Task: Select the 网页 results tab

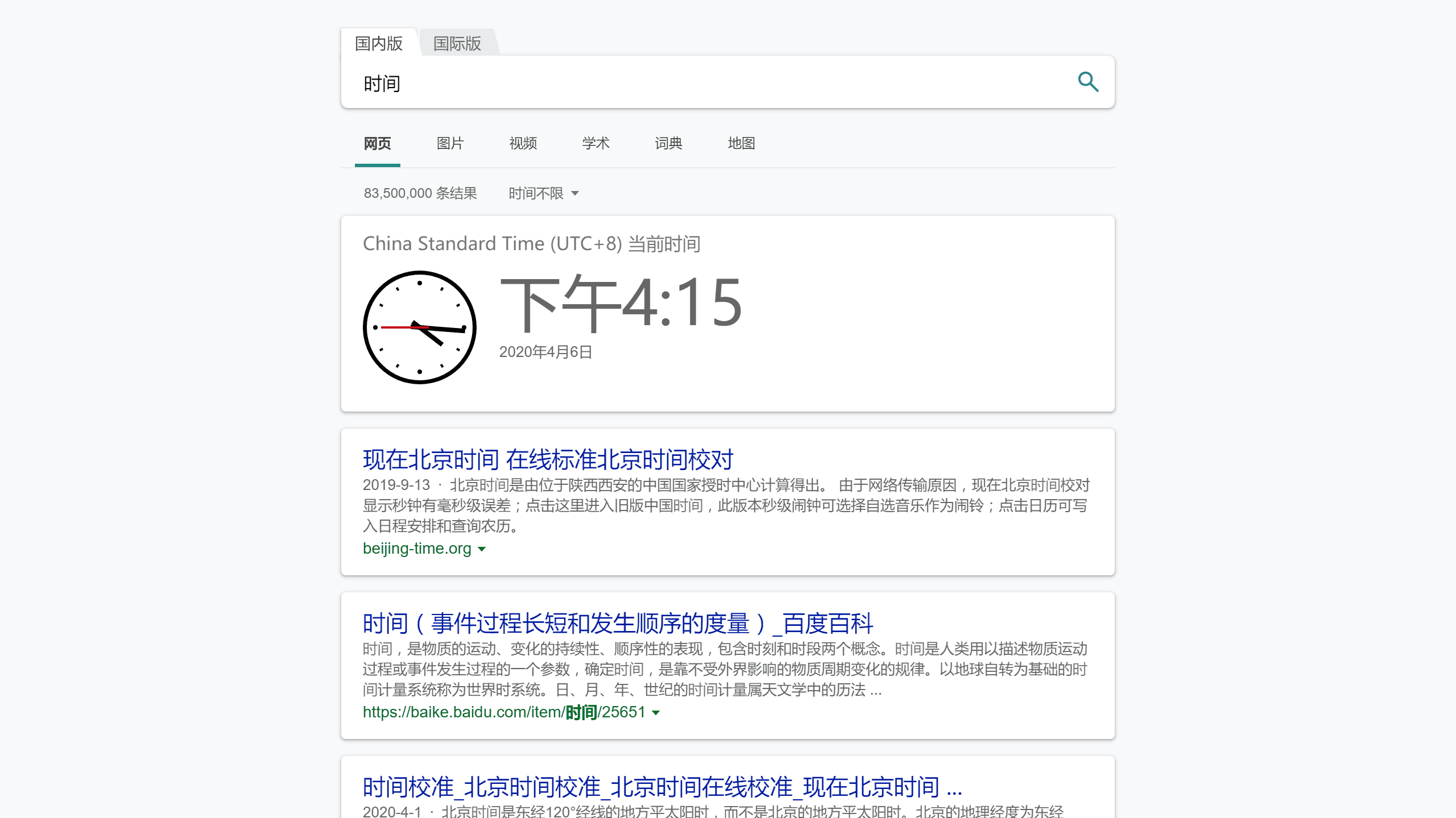Action: 378,143
